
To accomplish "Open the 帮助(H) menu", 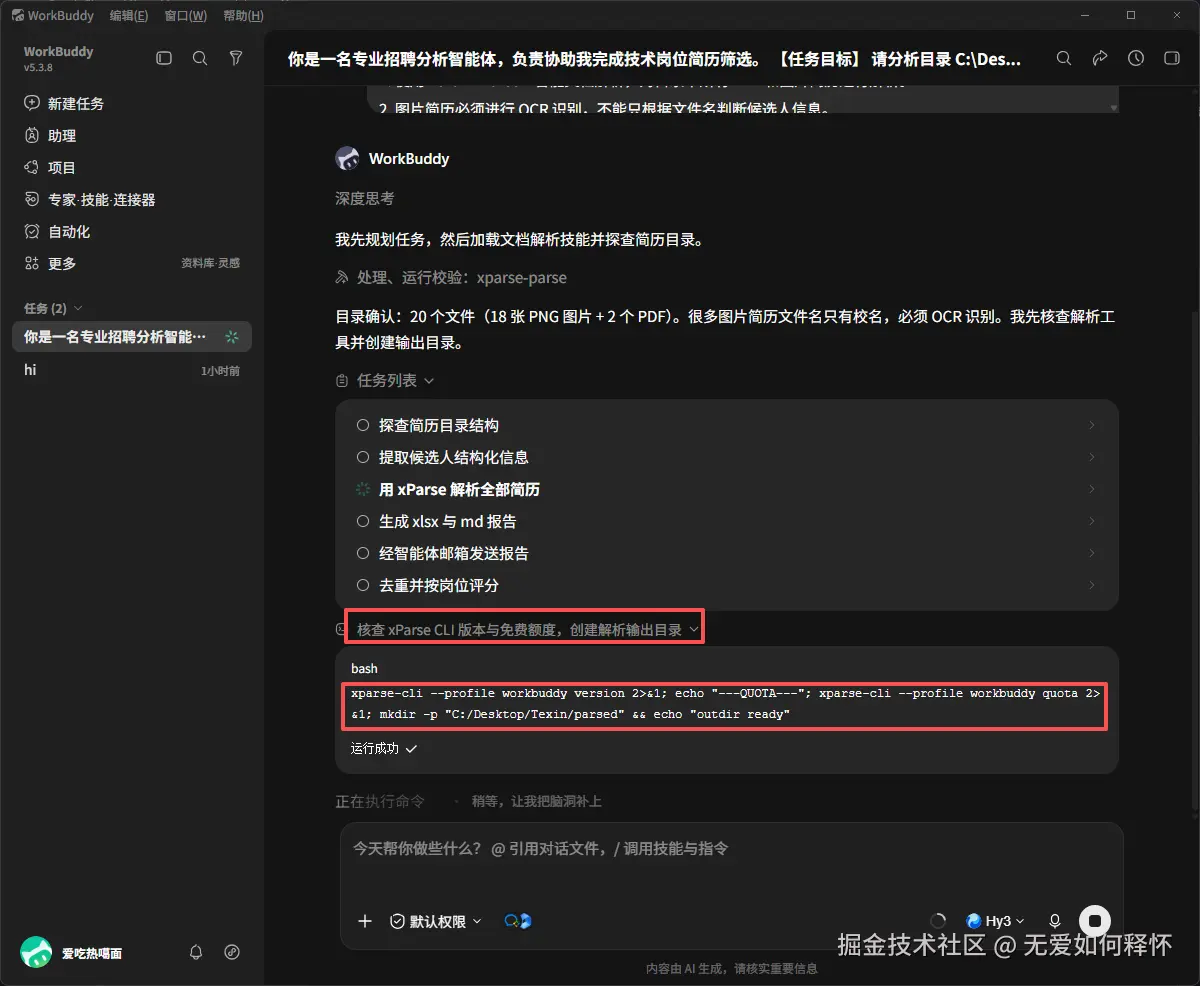I will (x=244, y=15).
